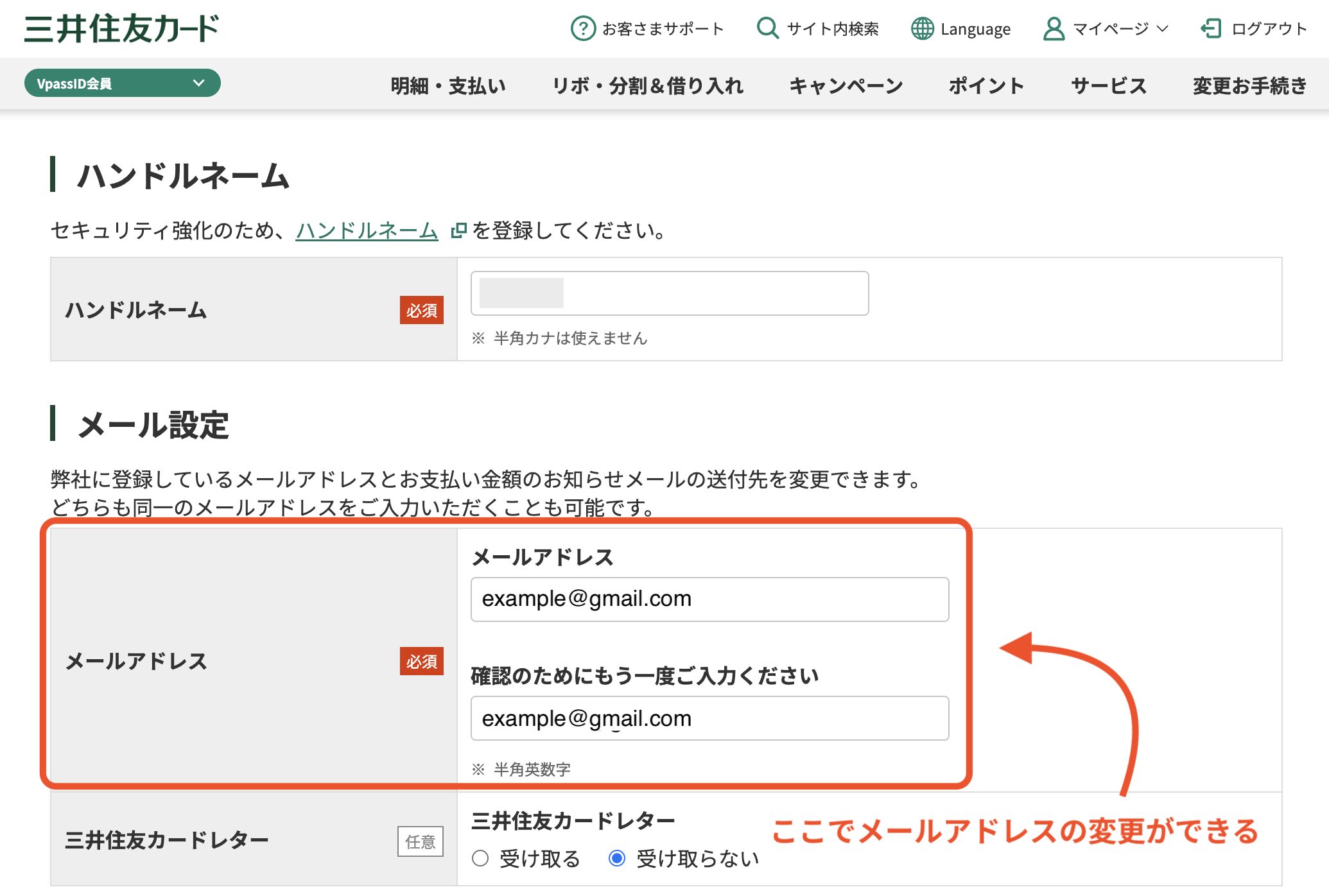Open the 変更お手続き menu
Screen dimensions: 1329x896
pos(1249,85)
